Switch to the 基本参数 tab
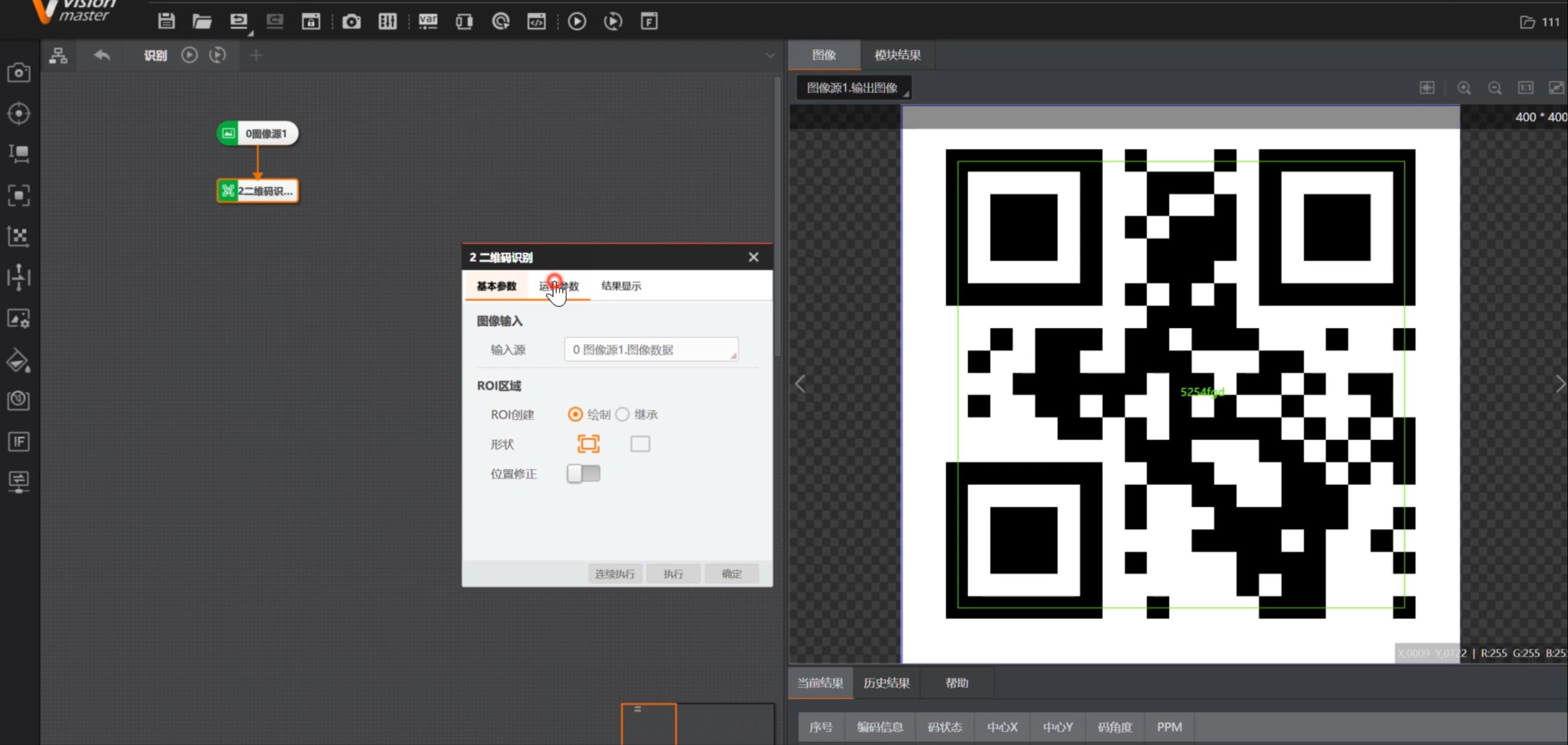Viewport: 1568px width, 745px height. 496,286
